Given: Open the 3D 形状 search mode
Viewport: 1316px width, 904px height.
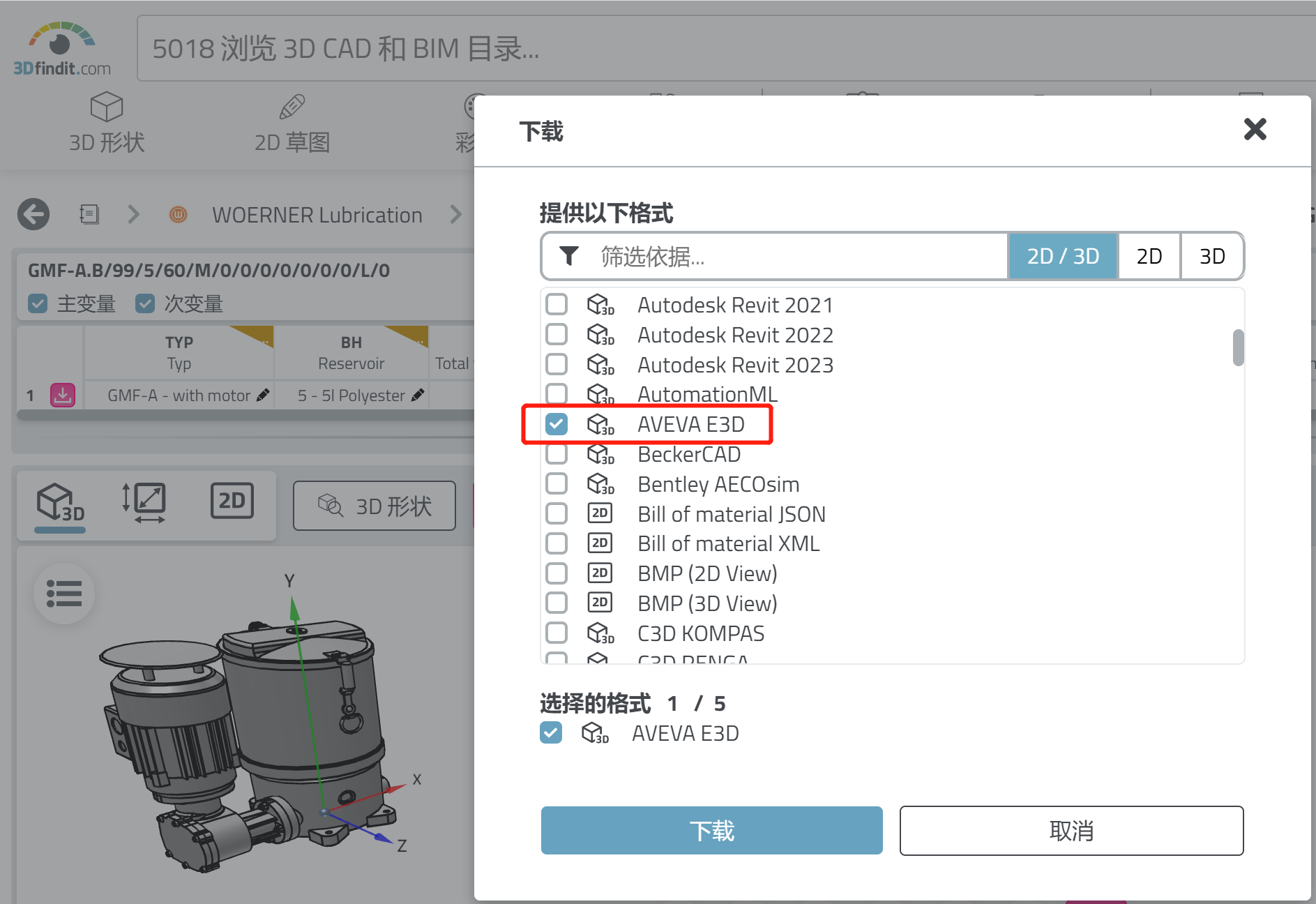Looking at the screenshot, I should pyautogui.click(x=107, y=123).
